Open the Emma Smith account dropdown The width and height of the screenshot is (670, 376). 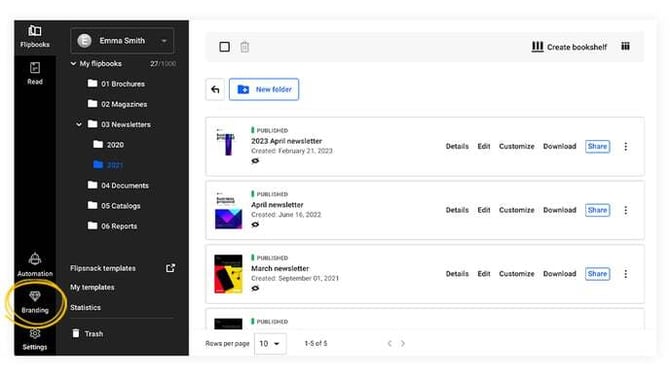pos(122,41)
